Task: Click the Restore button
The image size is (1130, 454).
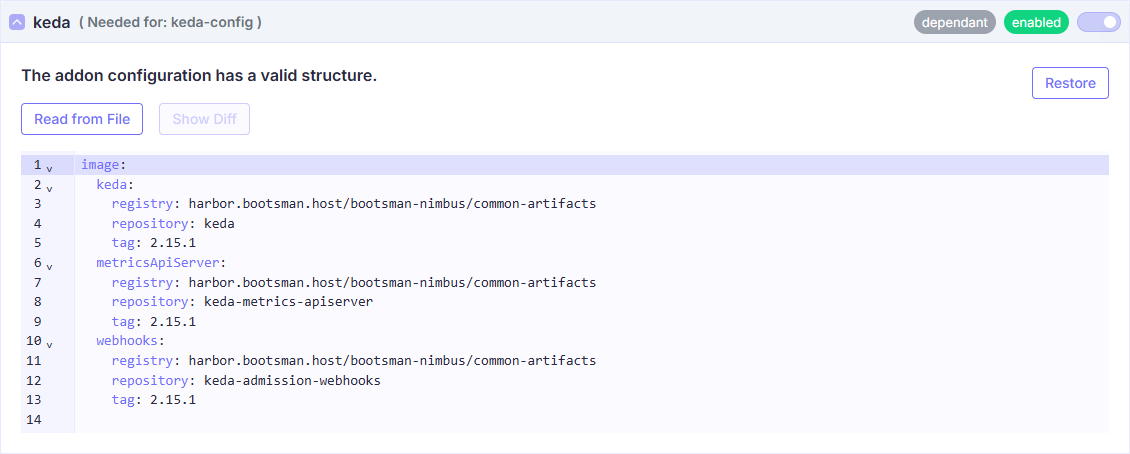Action: click(1070, 83)
